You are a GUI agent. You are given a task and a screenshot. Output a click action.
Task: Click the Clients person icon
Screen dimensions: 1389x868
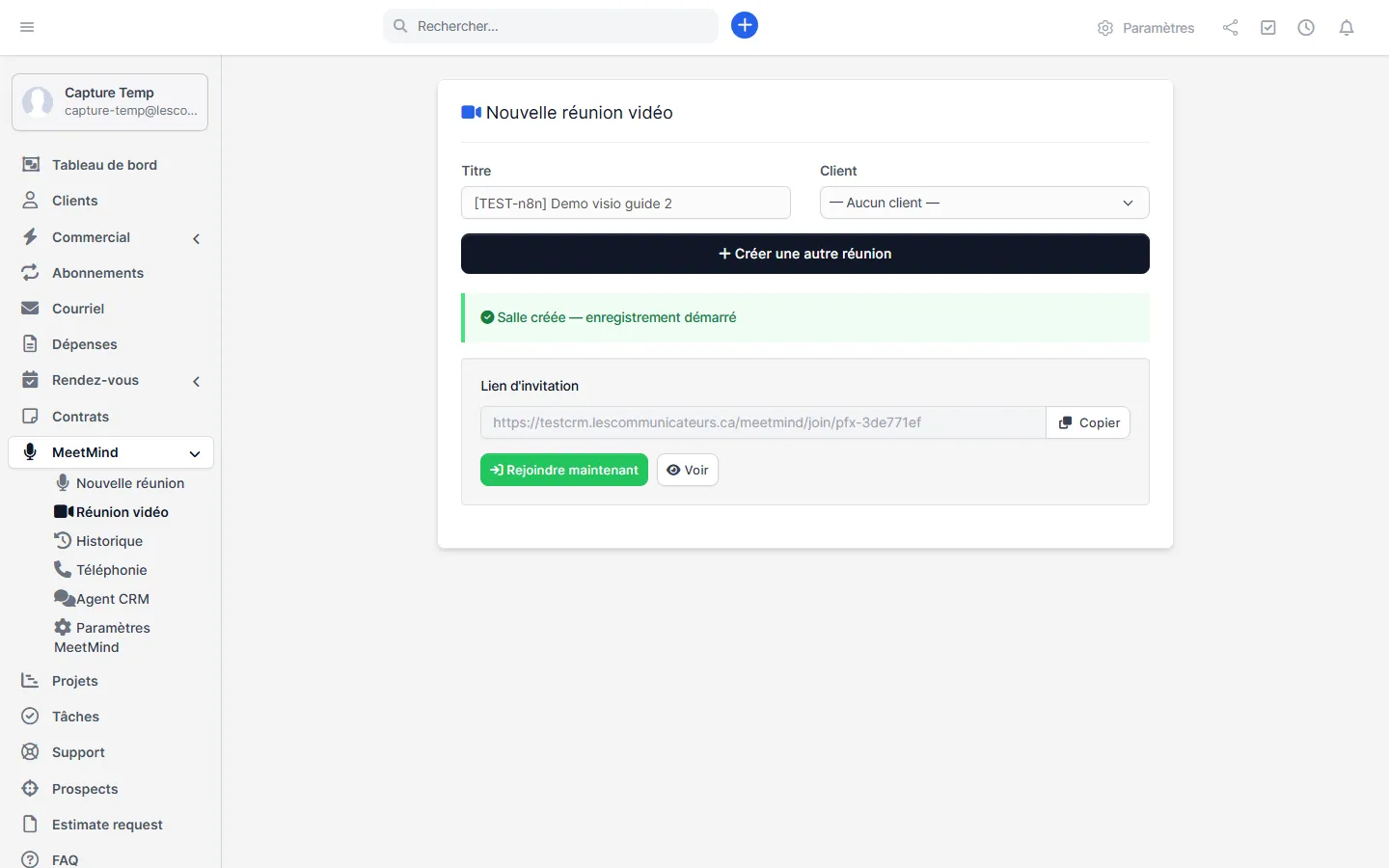(x=31, y=201)
